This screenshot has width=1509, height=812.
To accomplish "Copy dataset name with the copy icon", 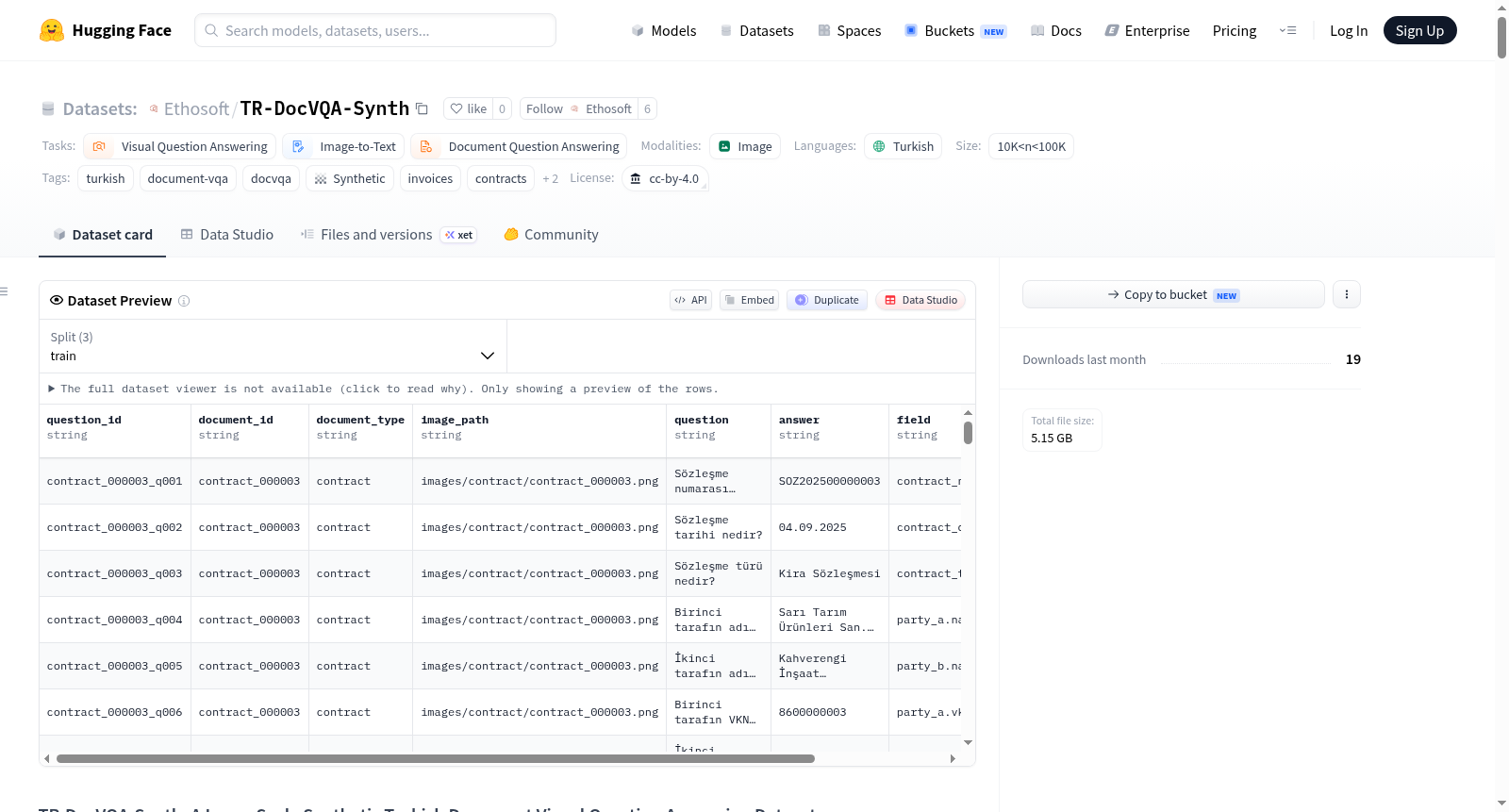I will pyautogui.click(x=422, y=108).
